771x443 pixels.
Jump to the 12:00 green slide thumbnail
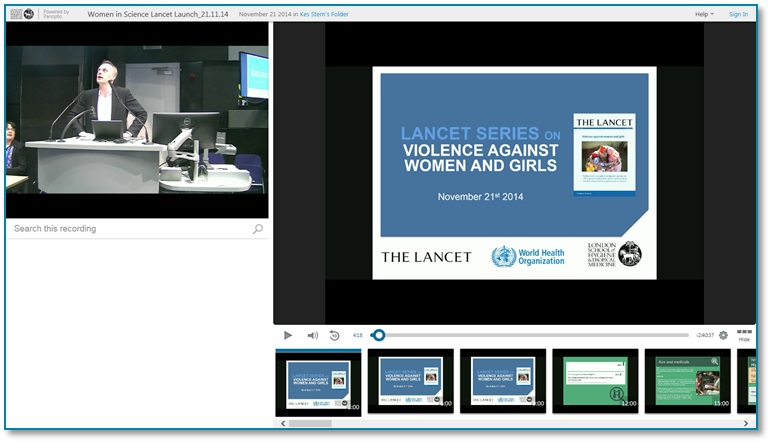click(595, 381)
